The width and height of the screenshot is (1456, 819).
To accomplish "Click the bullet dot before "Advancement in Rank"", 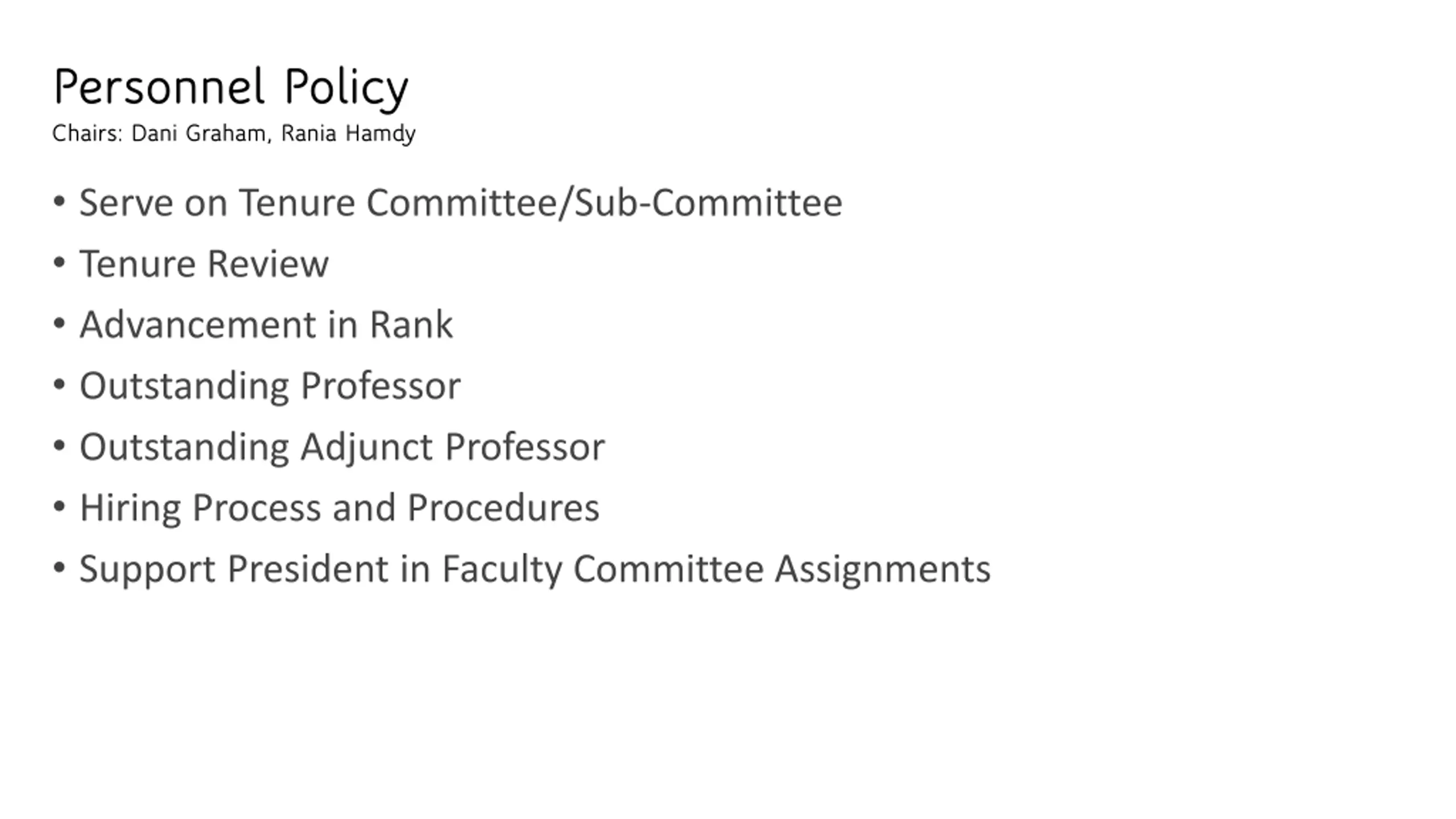I will (59, 325).
